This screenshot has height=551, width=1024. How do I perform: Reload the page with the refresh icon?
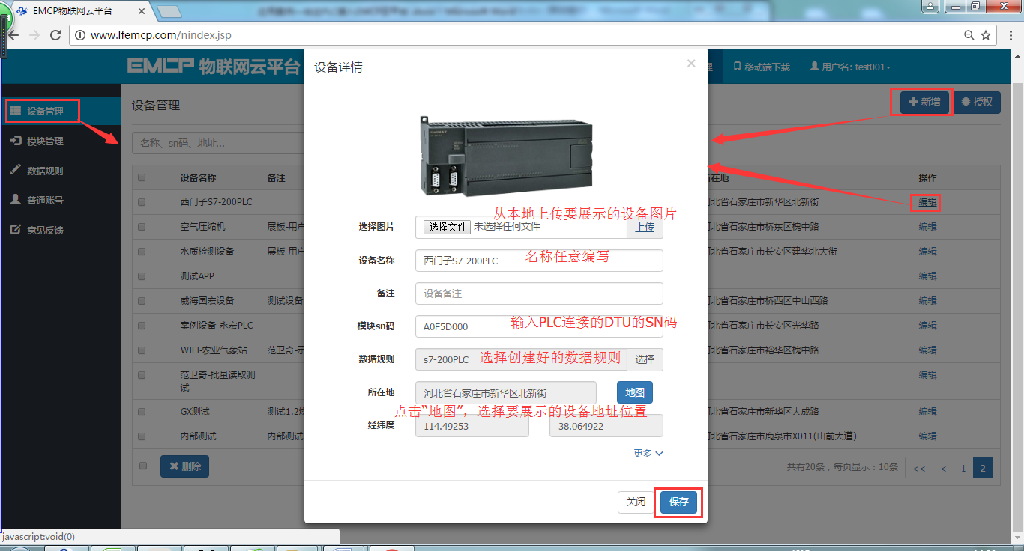coord(56,35)
